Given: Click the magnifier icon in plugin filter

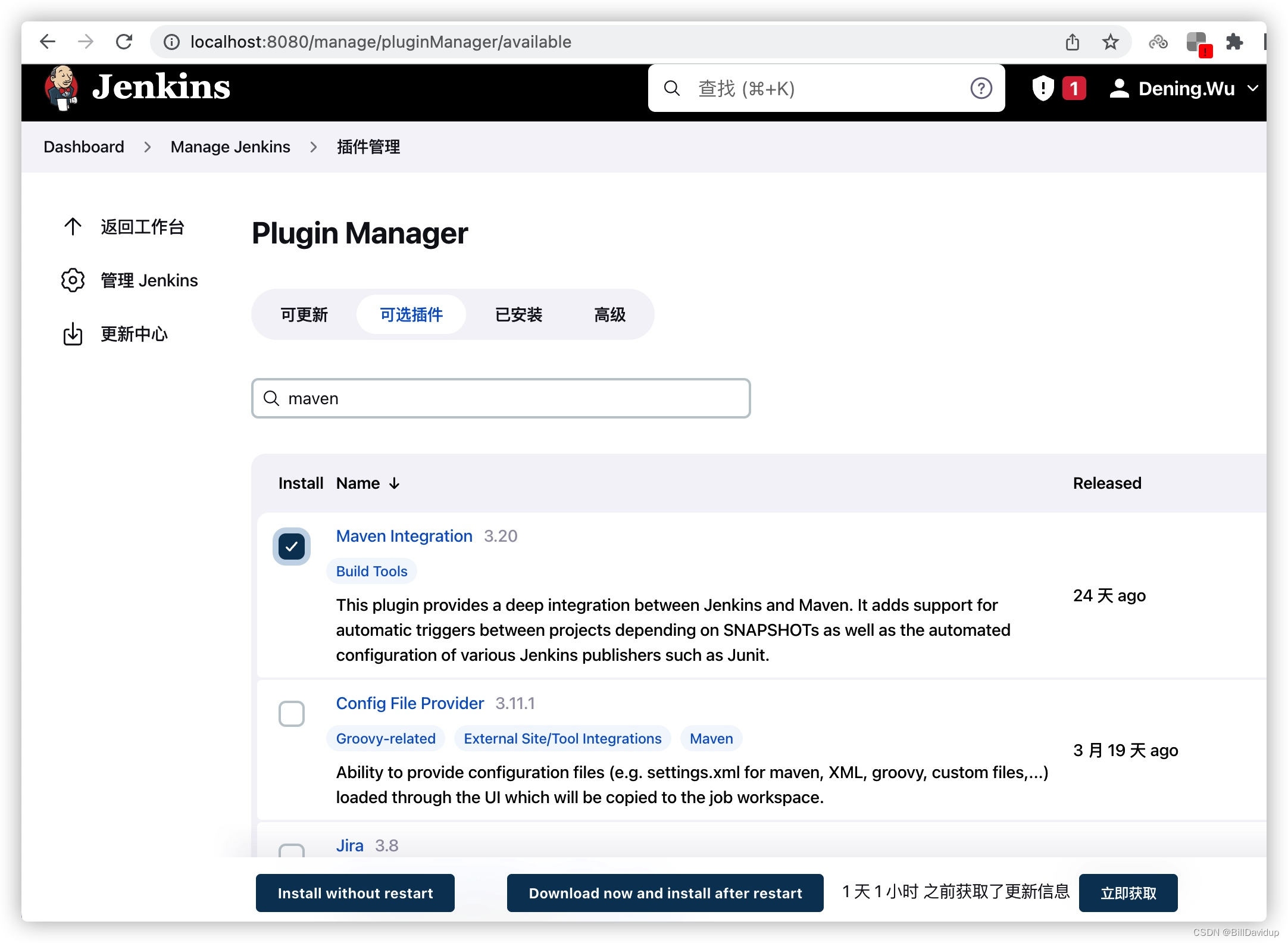Looking at the screenshot, I should coord(271,398).
